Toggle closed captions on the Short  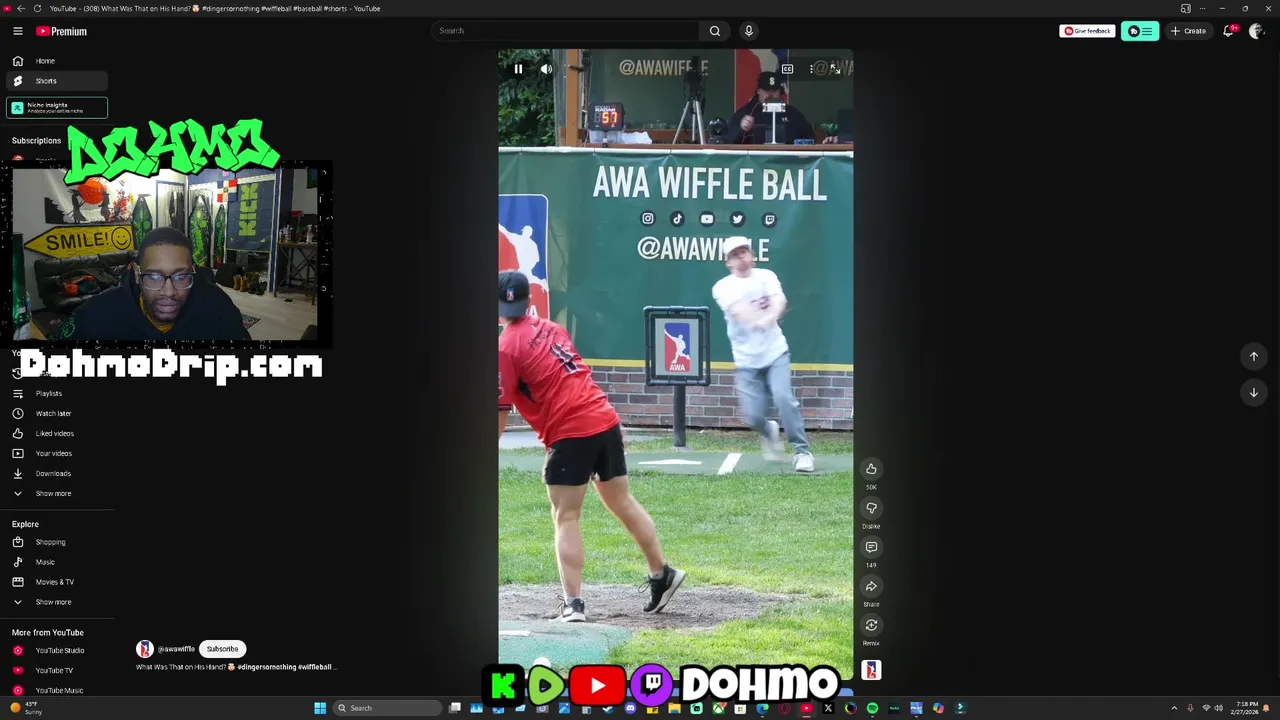pyautogui.click(x=787, y=69)
